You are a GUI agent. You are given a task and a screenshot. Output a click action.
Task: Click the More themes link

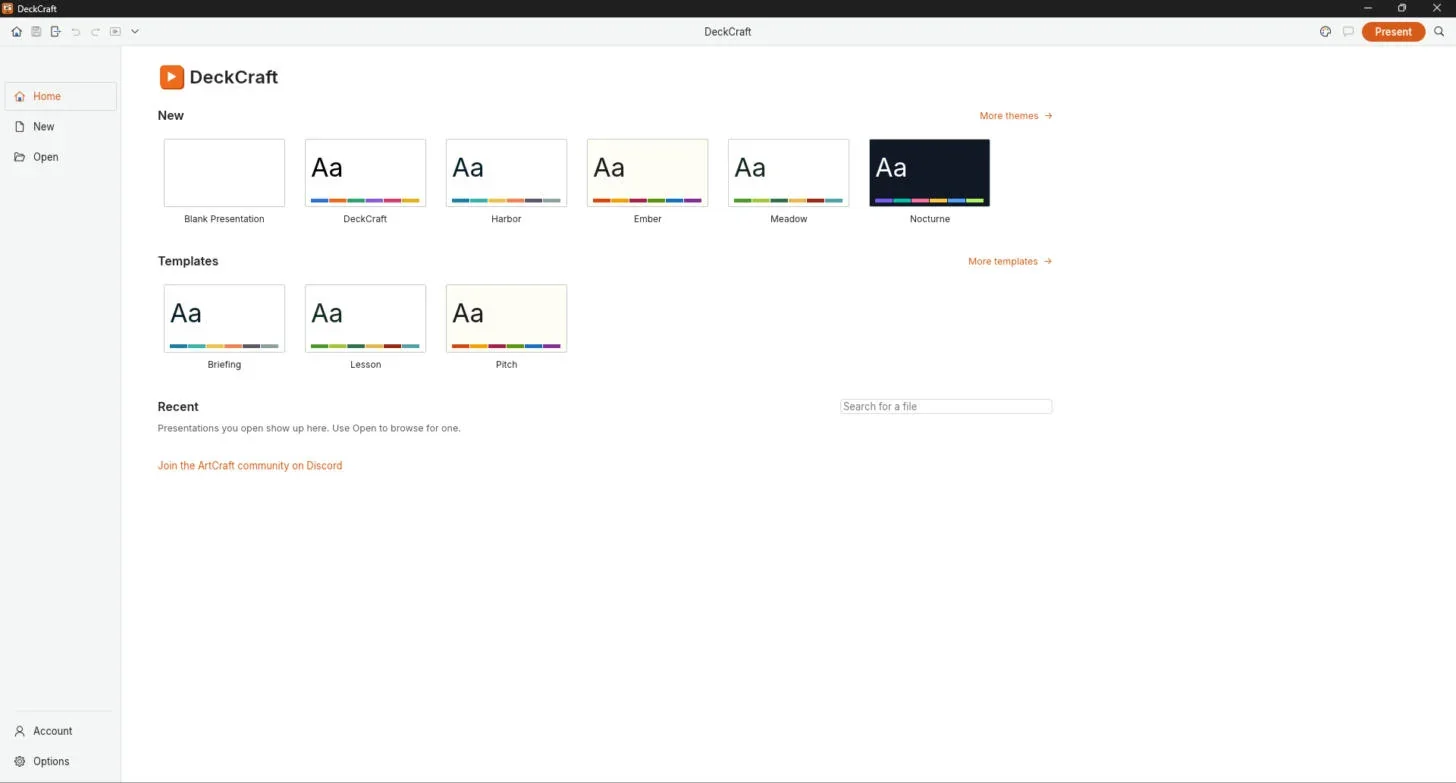click(x=1016, y=116)
